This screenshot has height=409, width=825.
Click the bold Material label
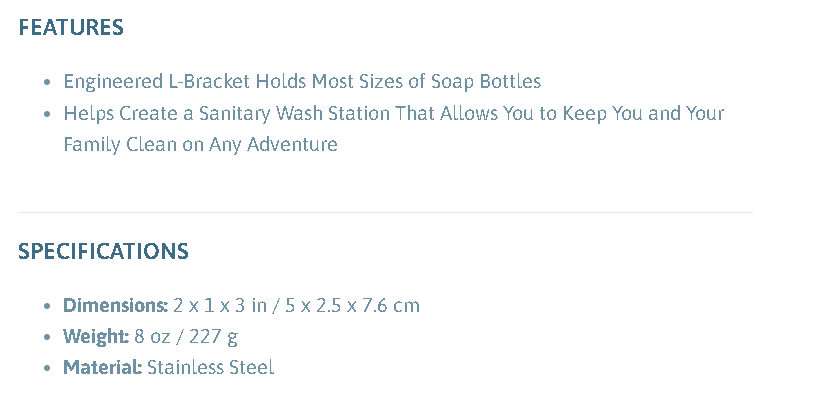(x=102, y=367)
